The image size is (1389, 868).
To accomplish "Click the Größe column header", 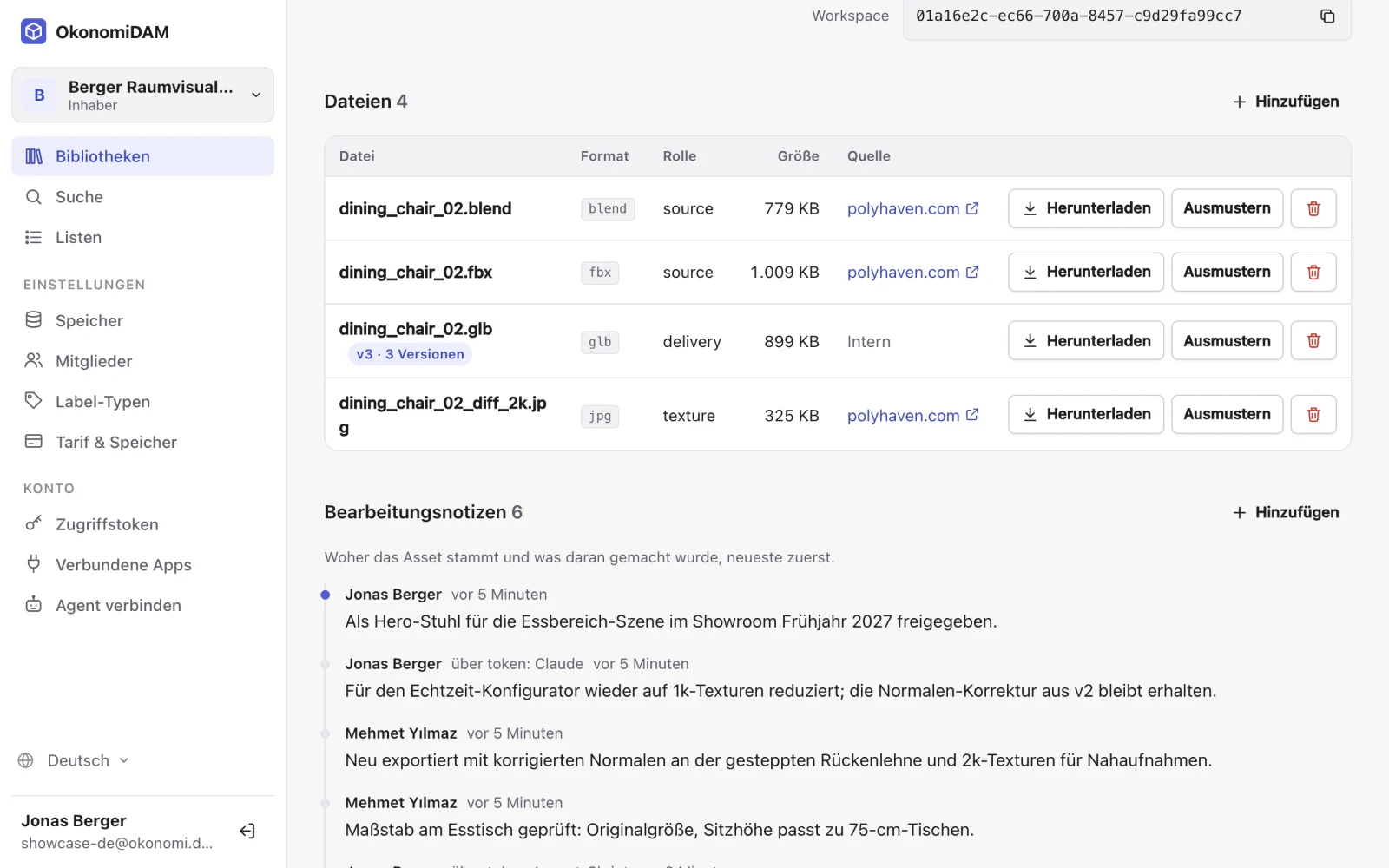I will (x=798, y=156).
